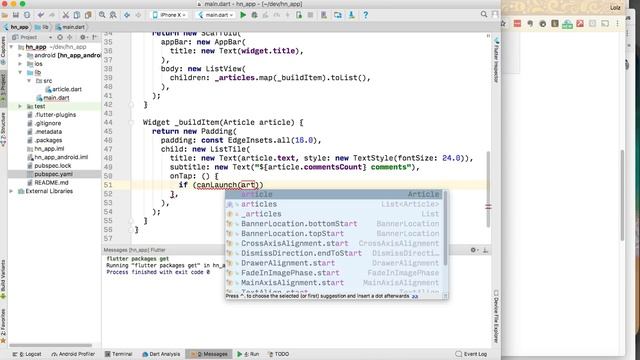The width and height of the screenshot is (640, 360).
Task: Click the Help question mark icon
Action: pos(366,15)
